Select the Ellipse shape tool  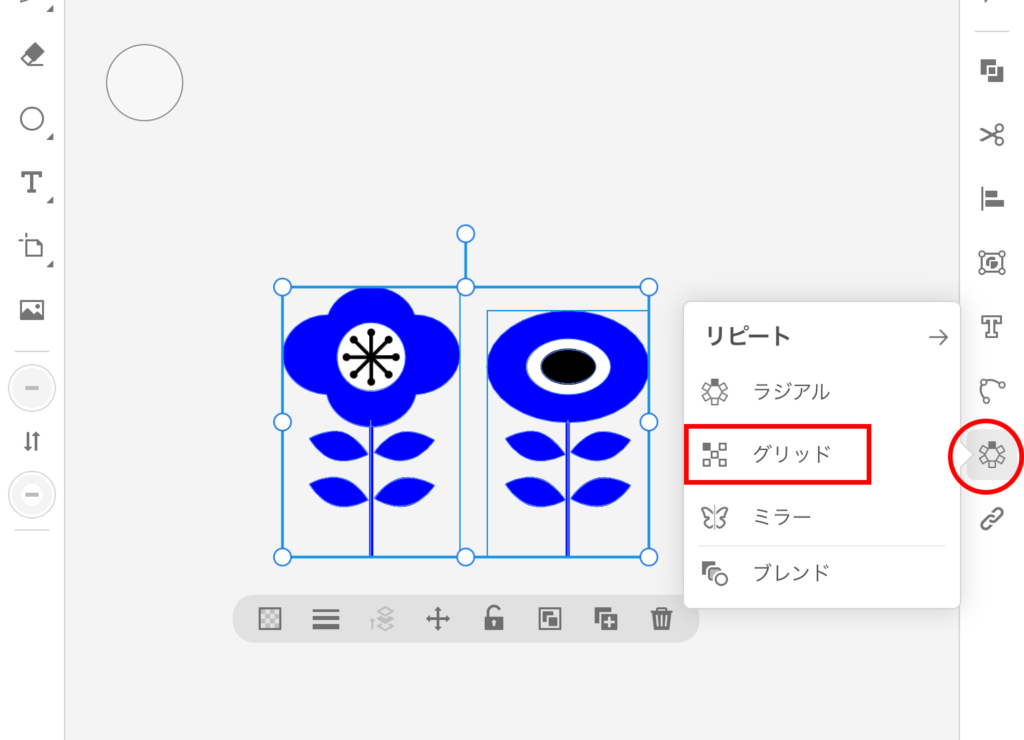[32, 120]
